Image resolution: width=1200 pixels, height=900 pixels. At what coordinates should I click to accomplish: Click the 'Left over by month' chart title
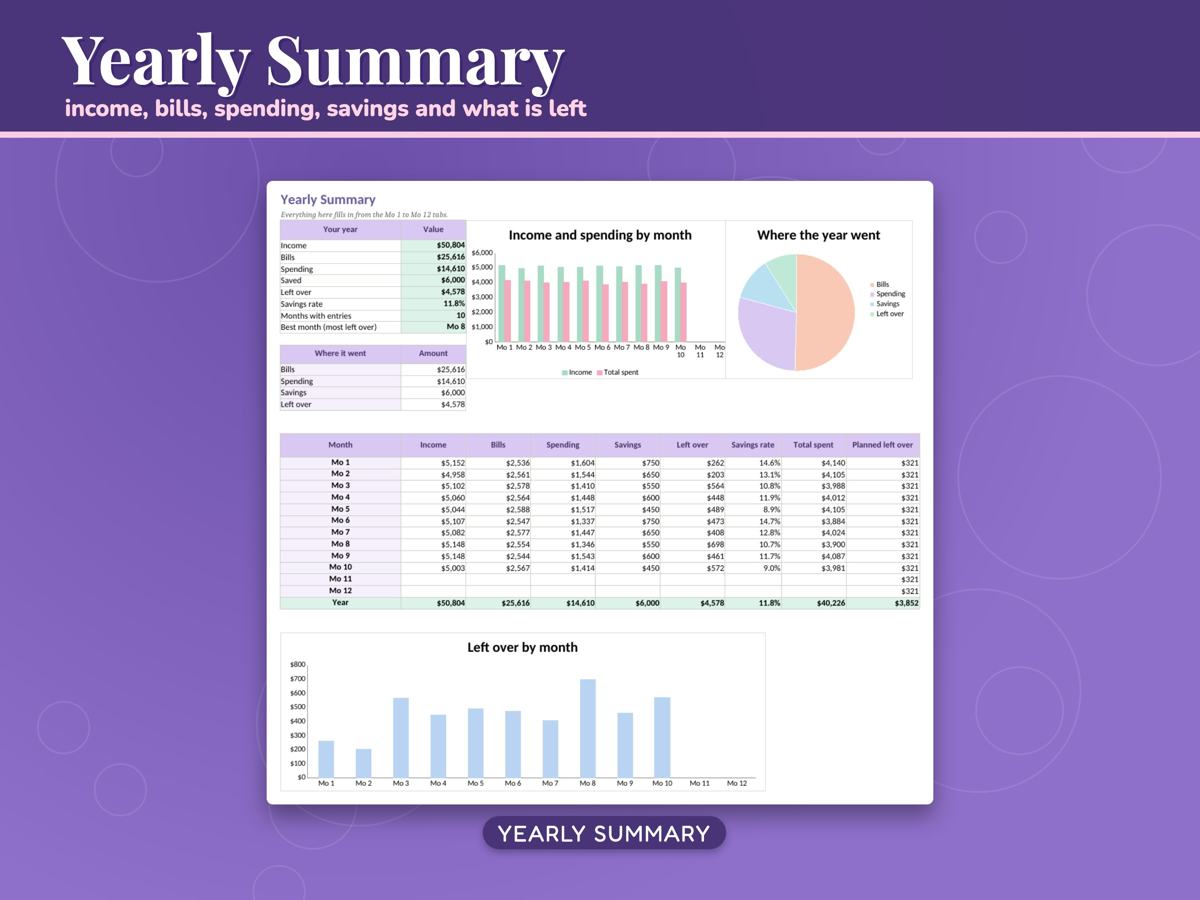tap(523, 647)
